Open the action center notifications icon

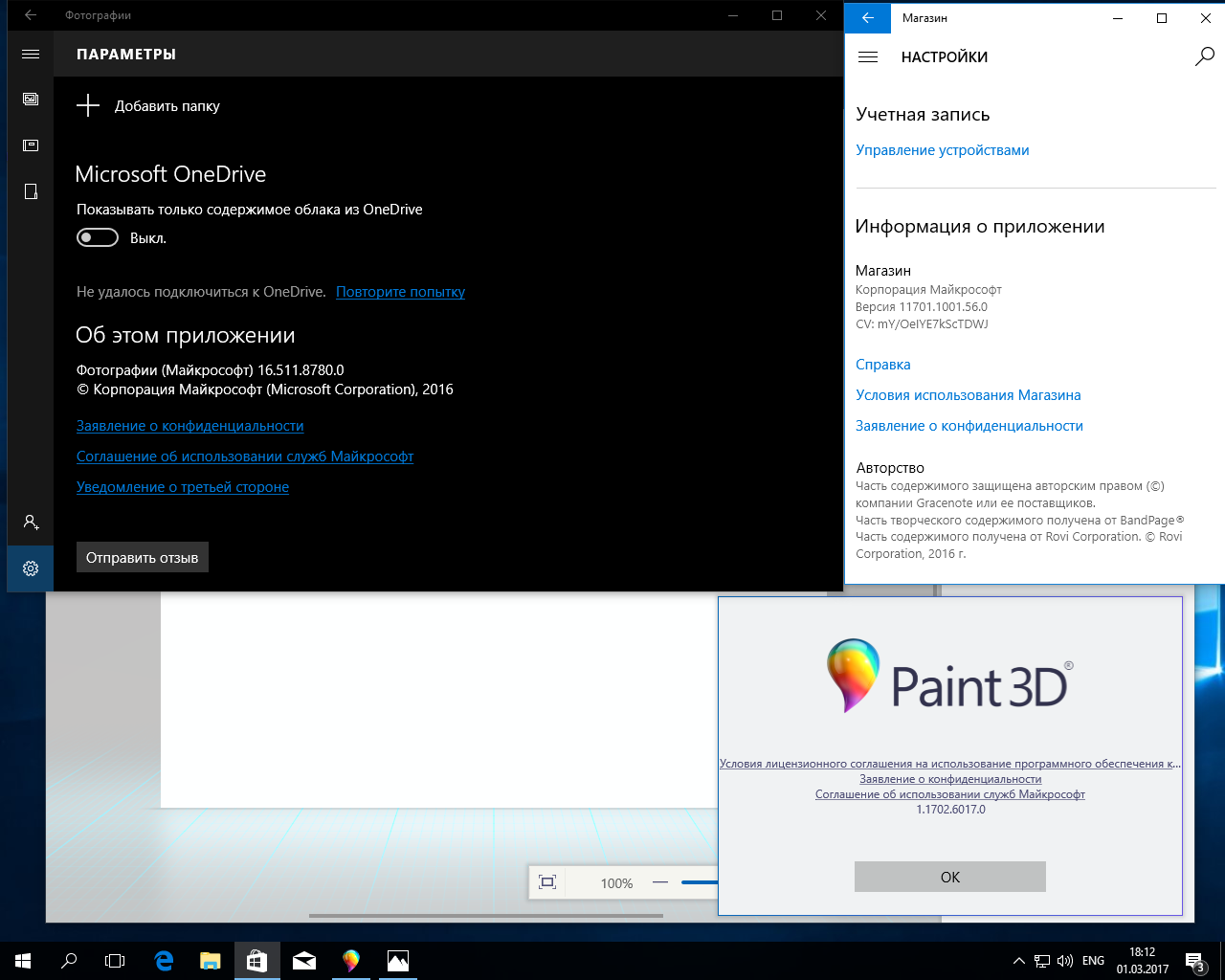pyautogui.click(x=1194, y=961)
